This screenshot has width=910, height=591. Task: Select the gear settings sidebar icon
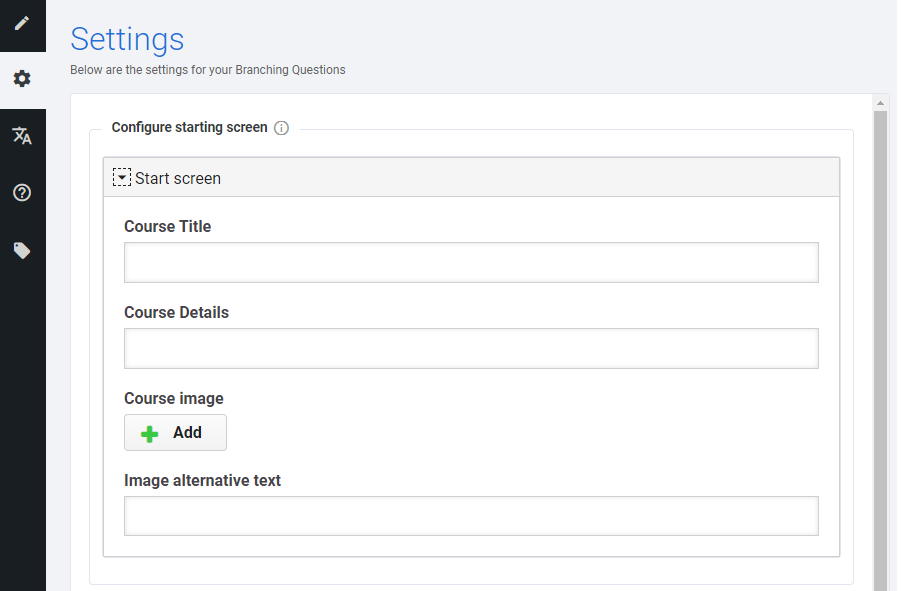[x=22, y=78]
